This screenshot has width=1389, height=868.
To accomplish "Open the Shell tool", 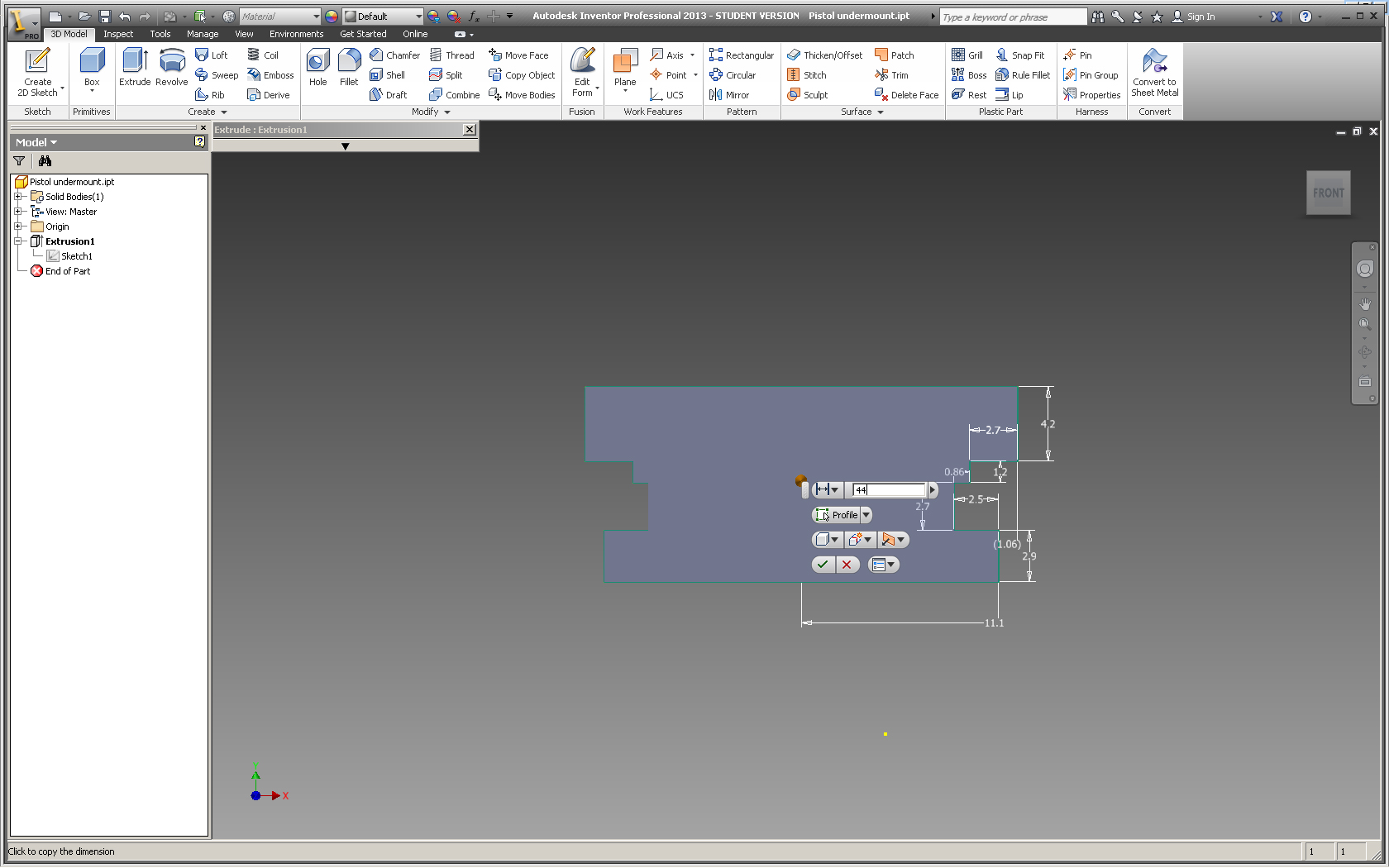I will pos(387,75).
